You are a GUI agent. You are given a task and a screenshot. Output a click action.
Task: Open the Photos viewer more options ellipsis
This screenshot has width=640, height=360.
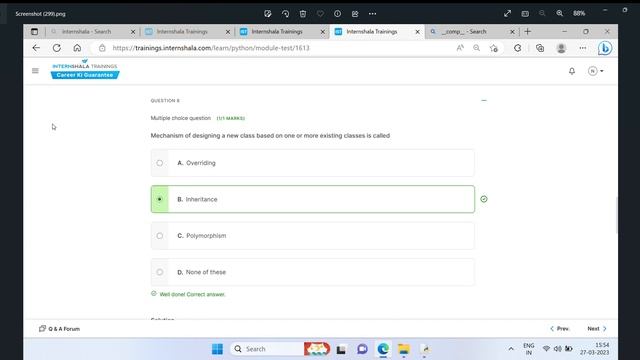click(372, 13)
